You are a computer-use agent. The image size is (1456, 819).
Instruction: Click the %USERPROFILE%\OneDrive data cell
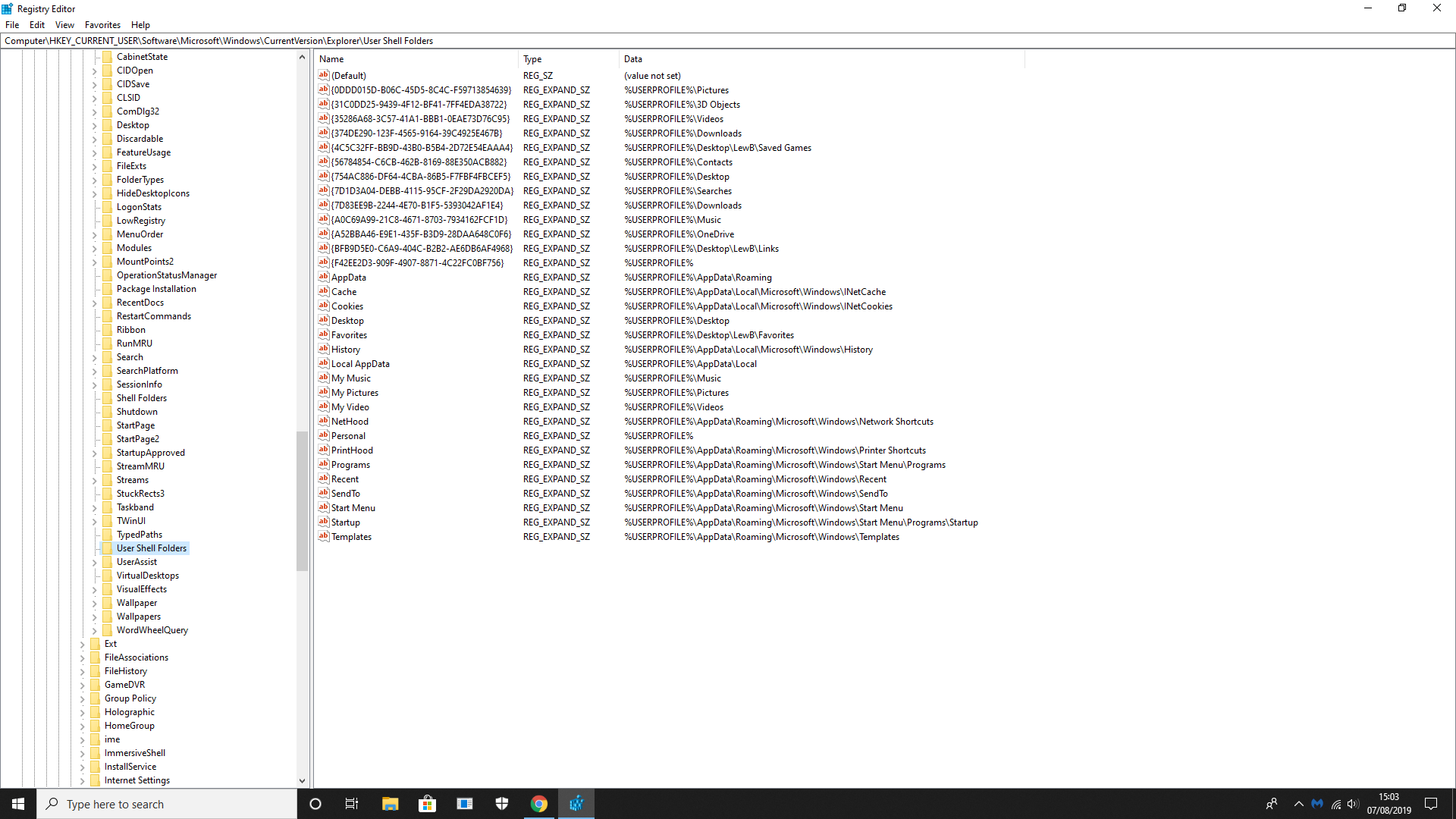coord(679,234)
